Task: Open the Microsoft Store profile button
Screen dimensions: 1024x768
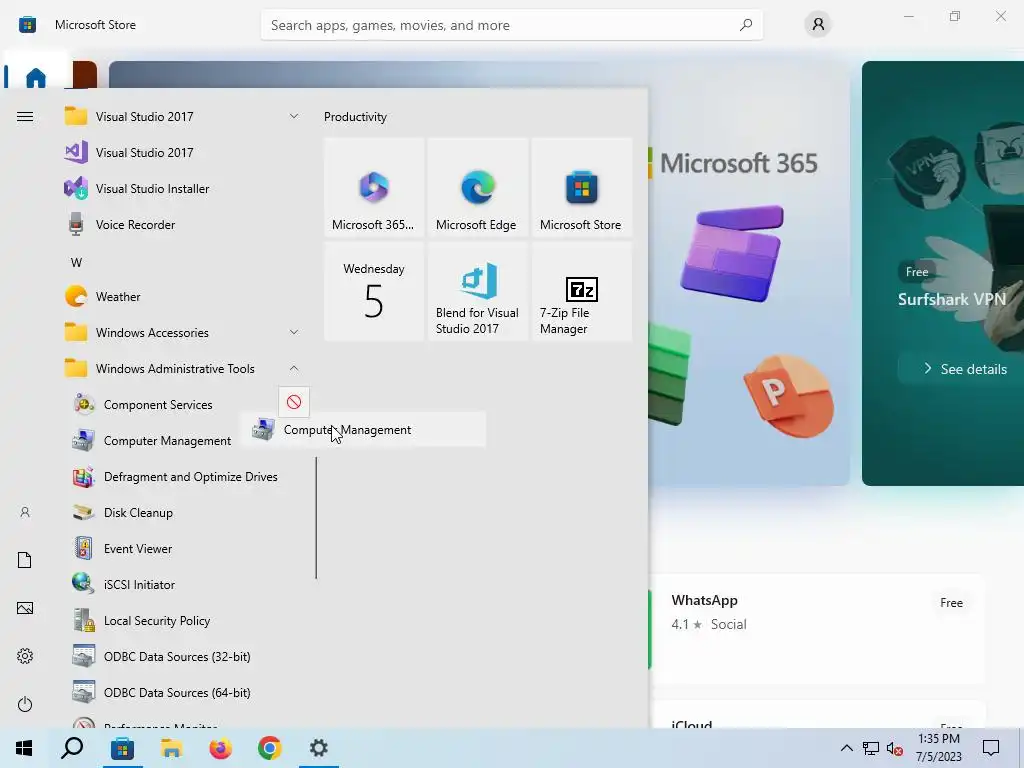Action: [818, 25]
